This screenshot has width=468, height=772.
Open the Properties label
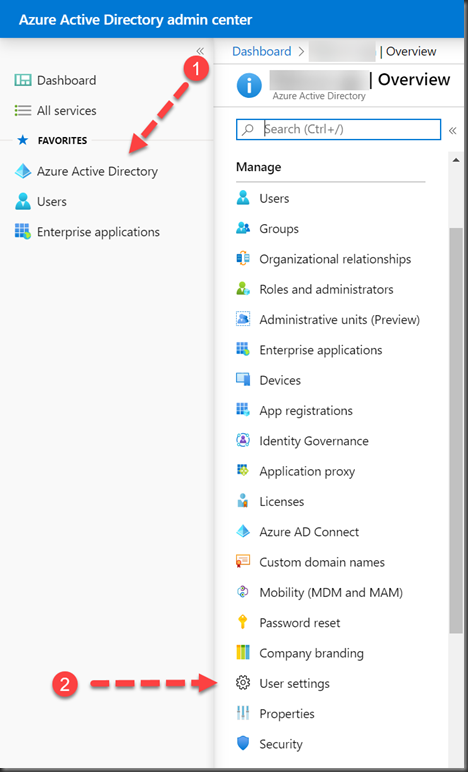(287, 714)
